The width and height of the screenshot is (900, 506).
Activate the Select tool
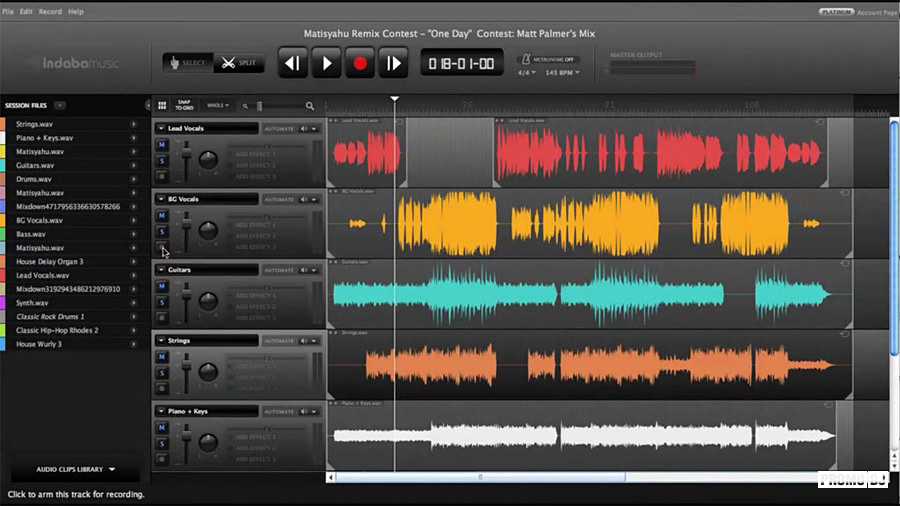point(188,63)
